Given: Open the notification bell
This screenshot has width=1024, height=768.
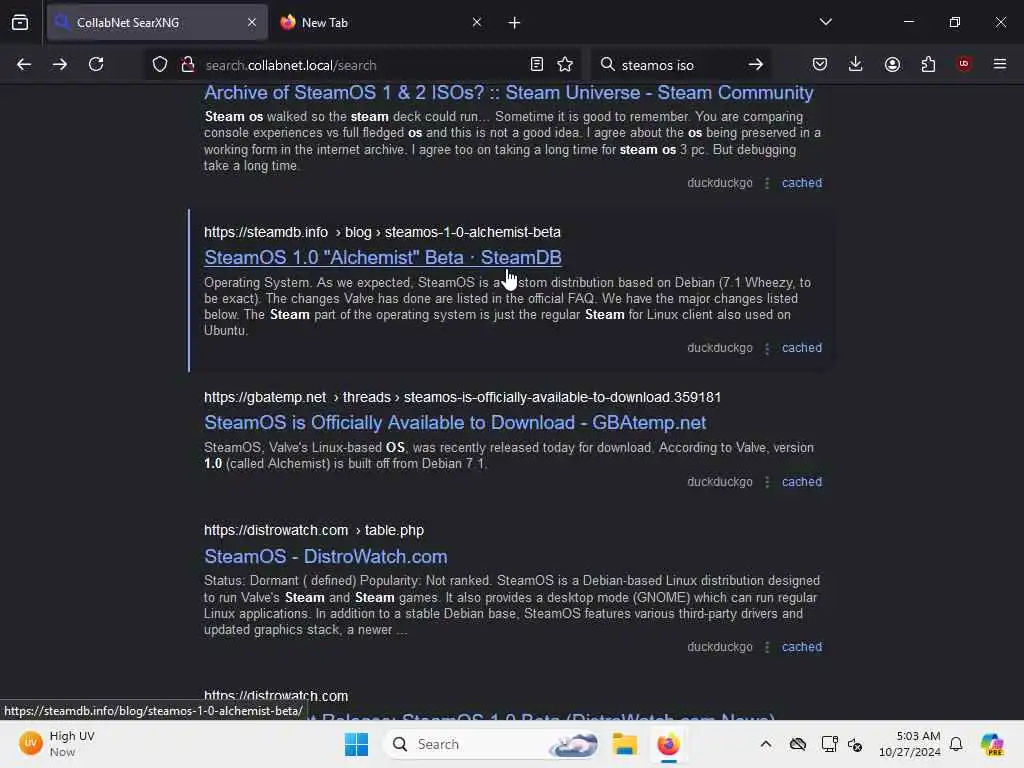Looking at the screenshot, I should 956,744.
